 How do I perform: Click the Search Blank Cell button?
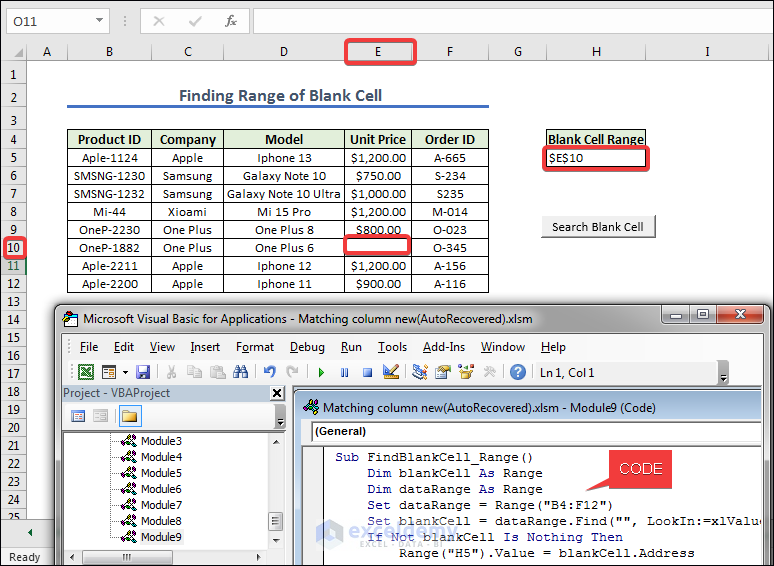coord(598,227)
